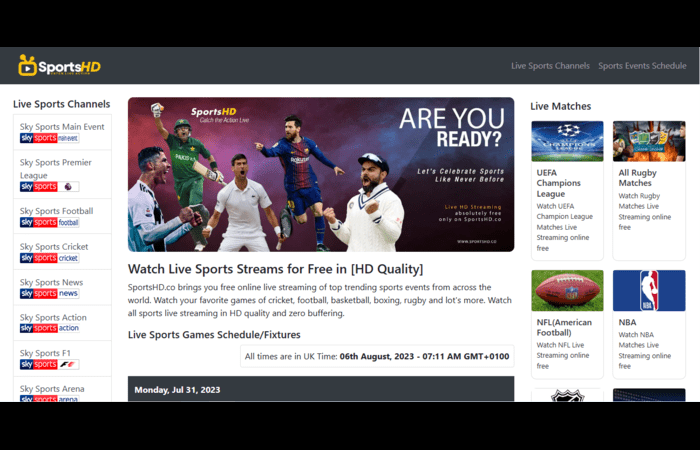Click the Sky Sports Football logo badge
Image resolution: width=700 pixels, height=450 pixels.
click(x=50, y=222)
